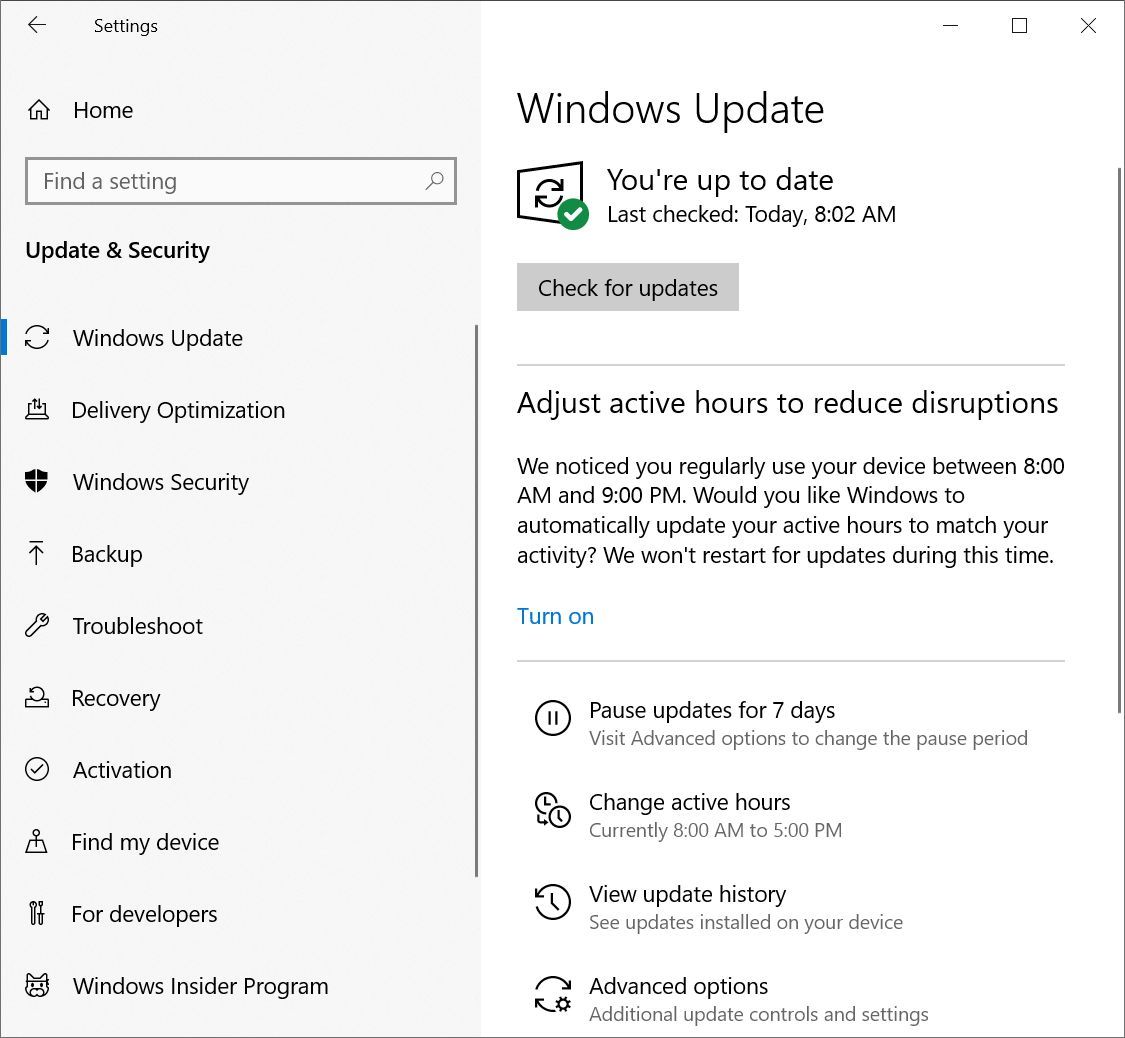This screenshot has height=1038, width=1125.
Task: Select the Backup settings icon
Action: (x=37, y=554)
